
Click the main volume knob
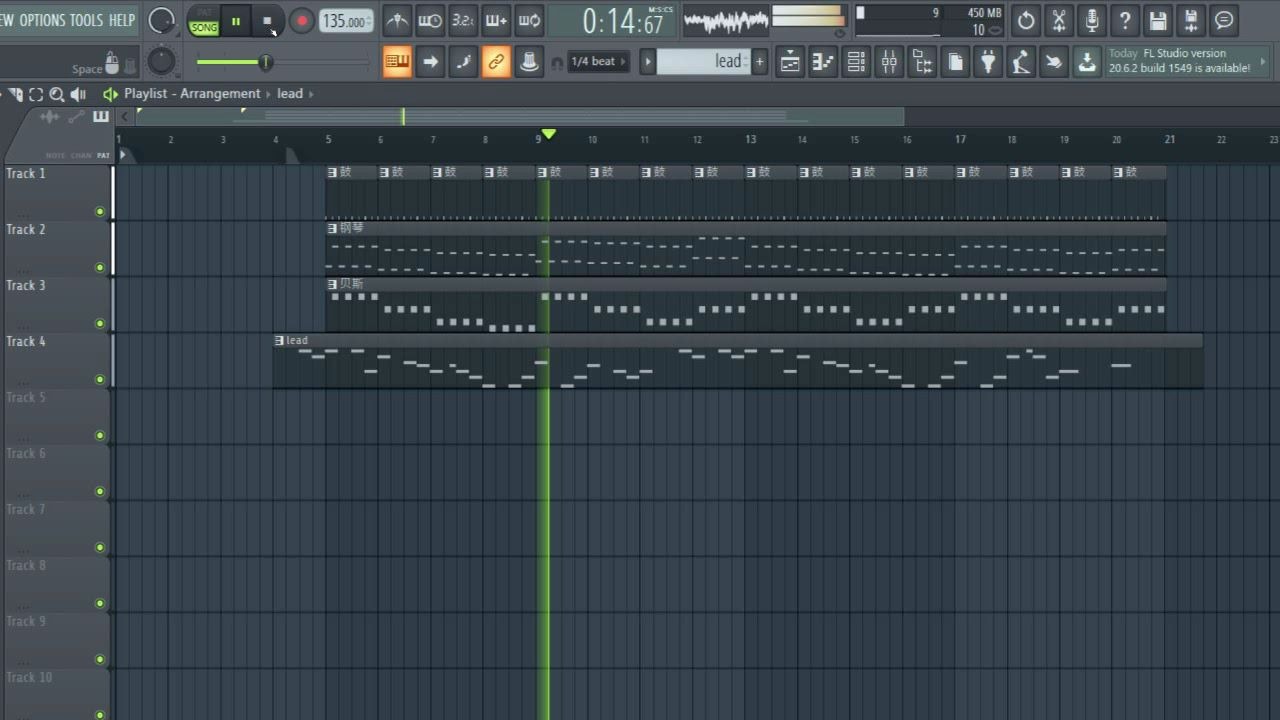coord(160,20)
